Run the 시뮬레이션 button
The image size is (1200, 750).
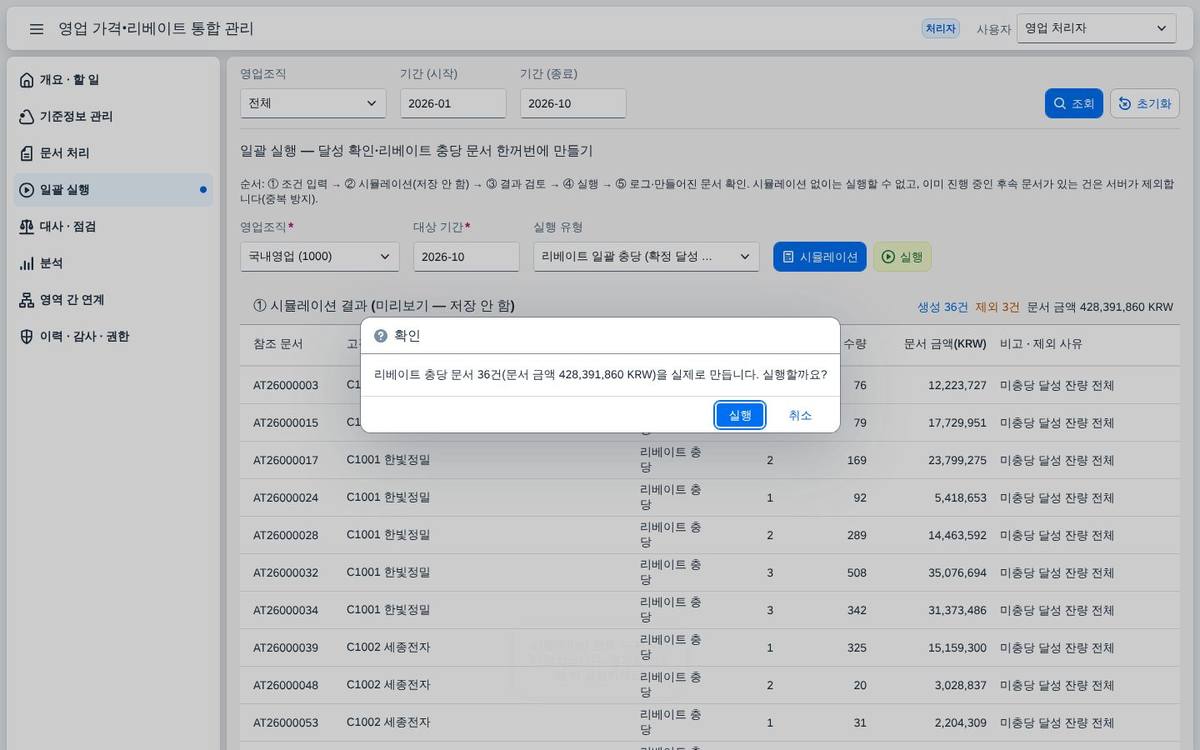click(x=820, y=257)
